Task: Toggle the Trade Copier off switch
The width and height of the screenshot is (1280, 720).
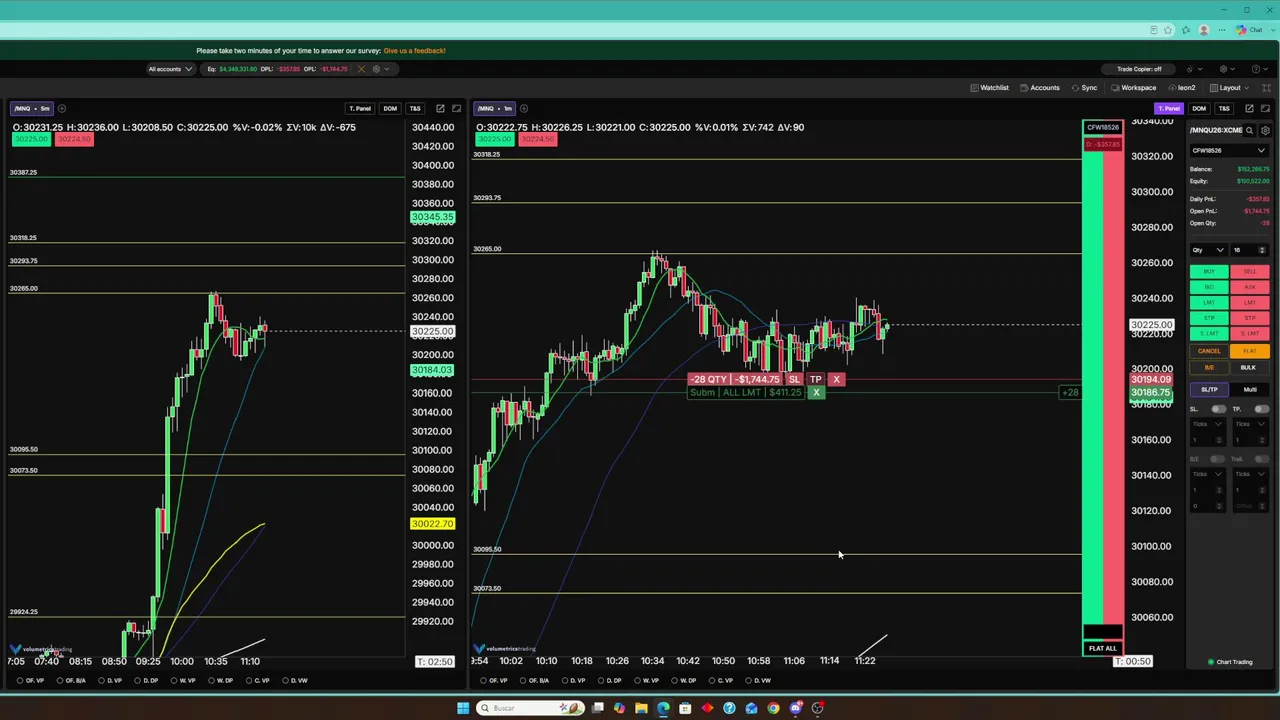Action: click(x=1139, y=69)
